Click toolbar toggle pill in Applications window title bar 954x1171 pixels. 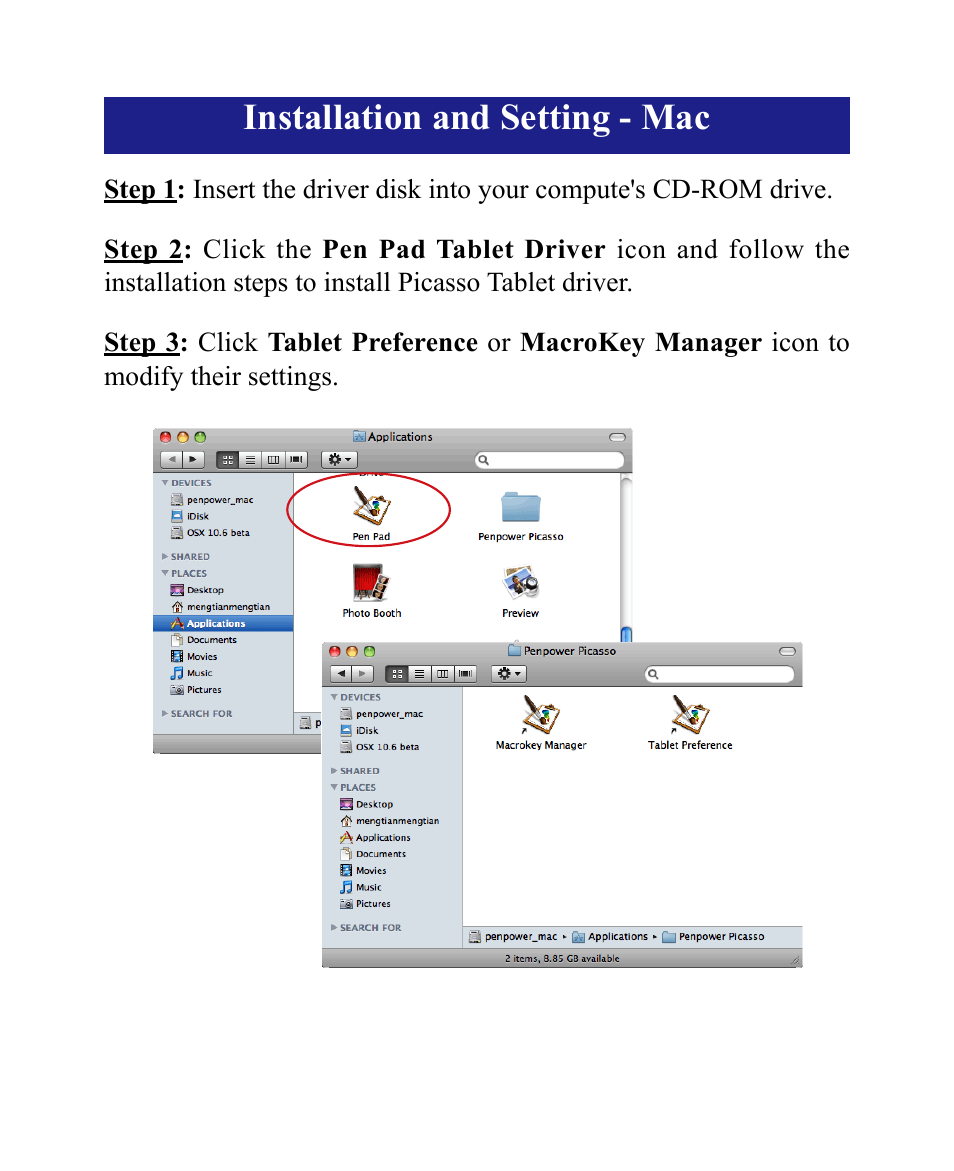click(x=617, y=437)
